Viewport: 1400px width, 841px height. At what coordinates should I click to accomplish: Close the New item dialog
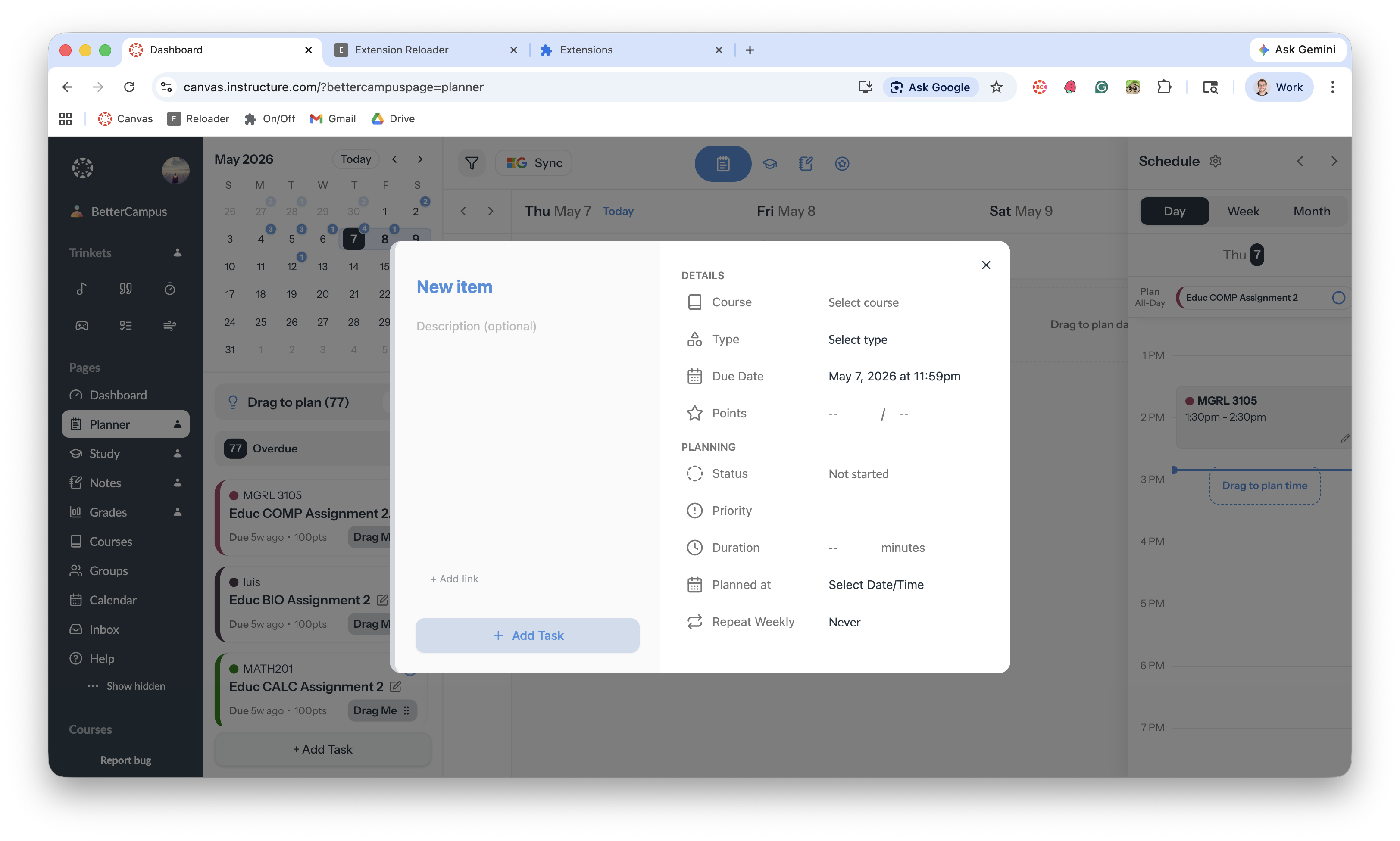tap(986, 265)
